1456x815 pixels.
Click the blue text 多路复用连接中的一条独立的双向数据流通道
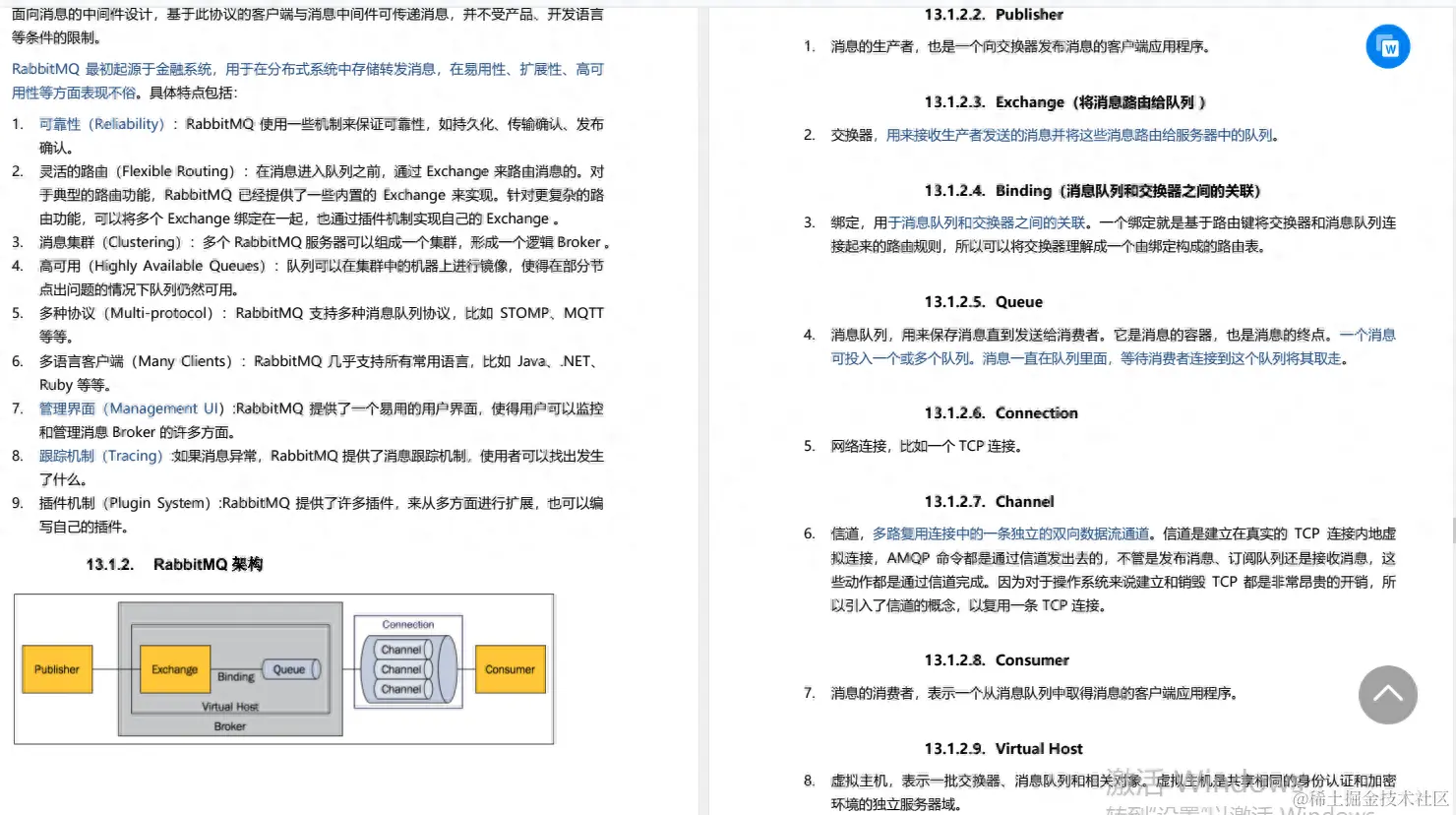coord(1010,533)
